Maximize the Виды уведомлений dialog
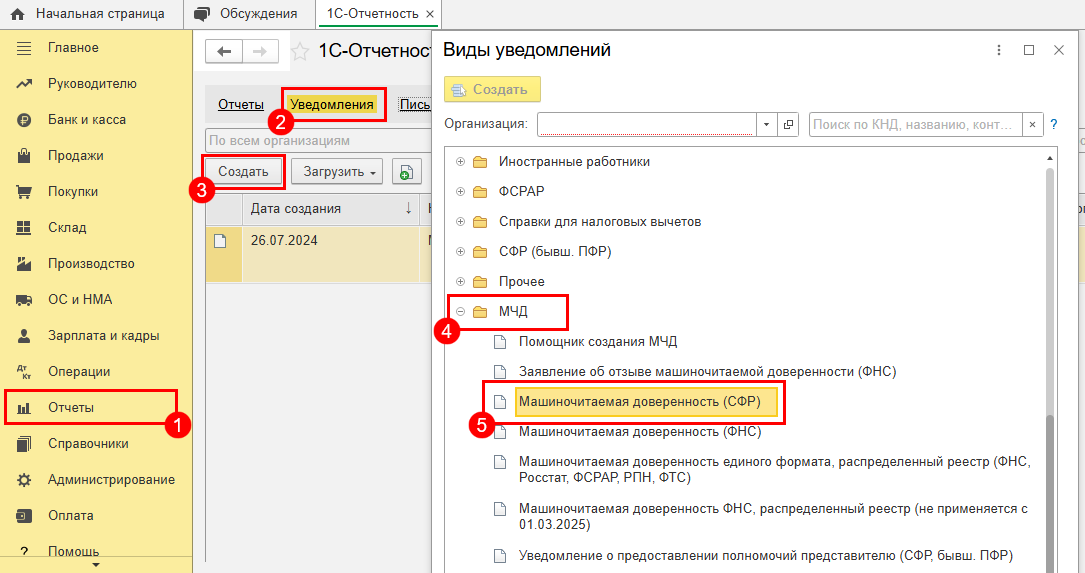 coord(1029,50)
